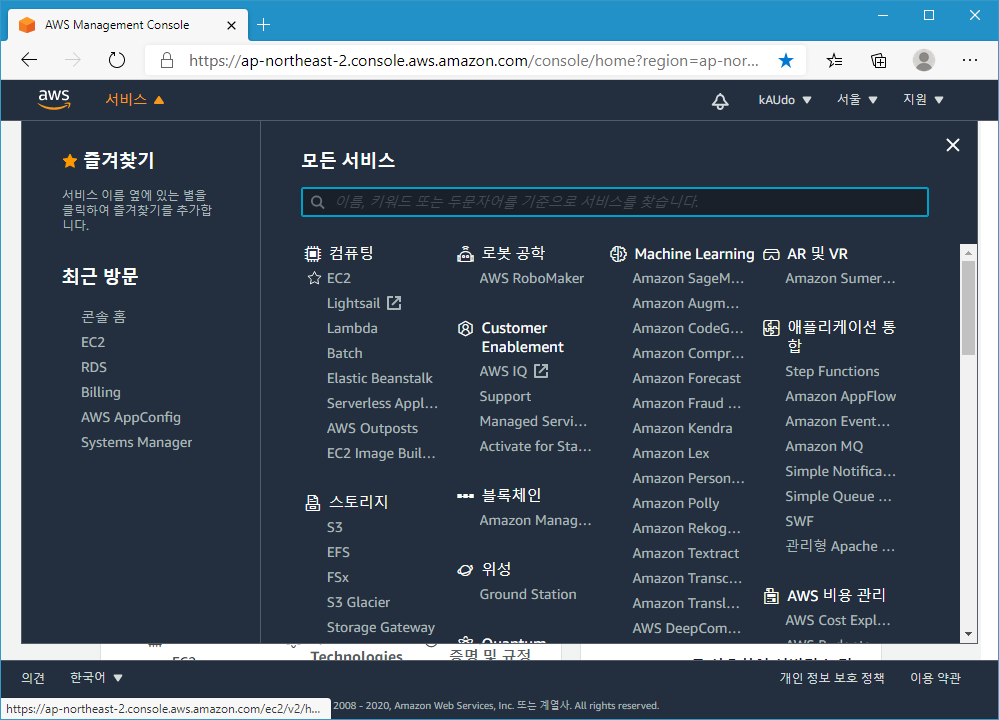Screen dimensions: 999x720
Task: Click the AWS IQ external link icon
Action: 541,371
